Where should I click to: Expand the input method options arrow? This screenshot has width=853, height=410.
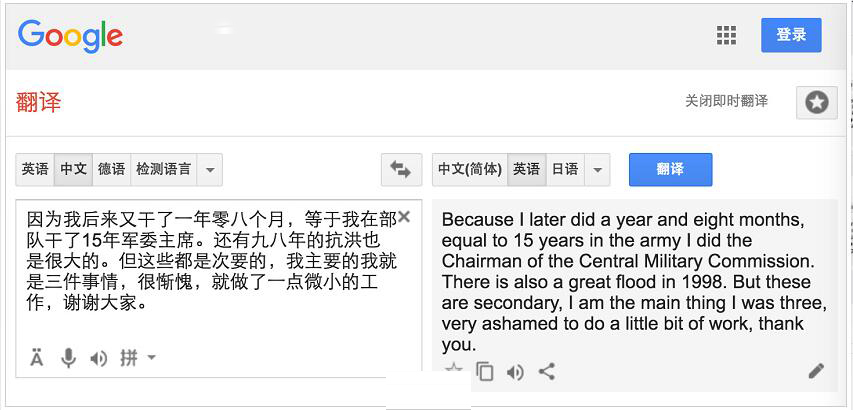(152, 358)
